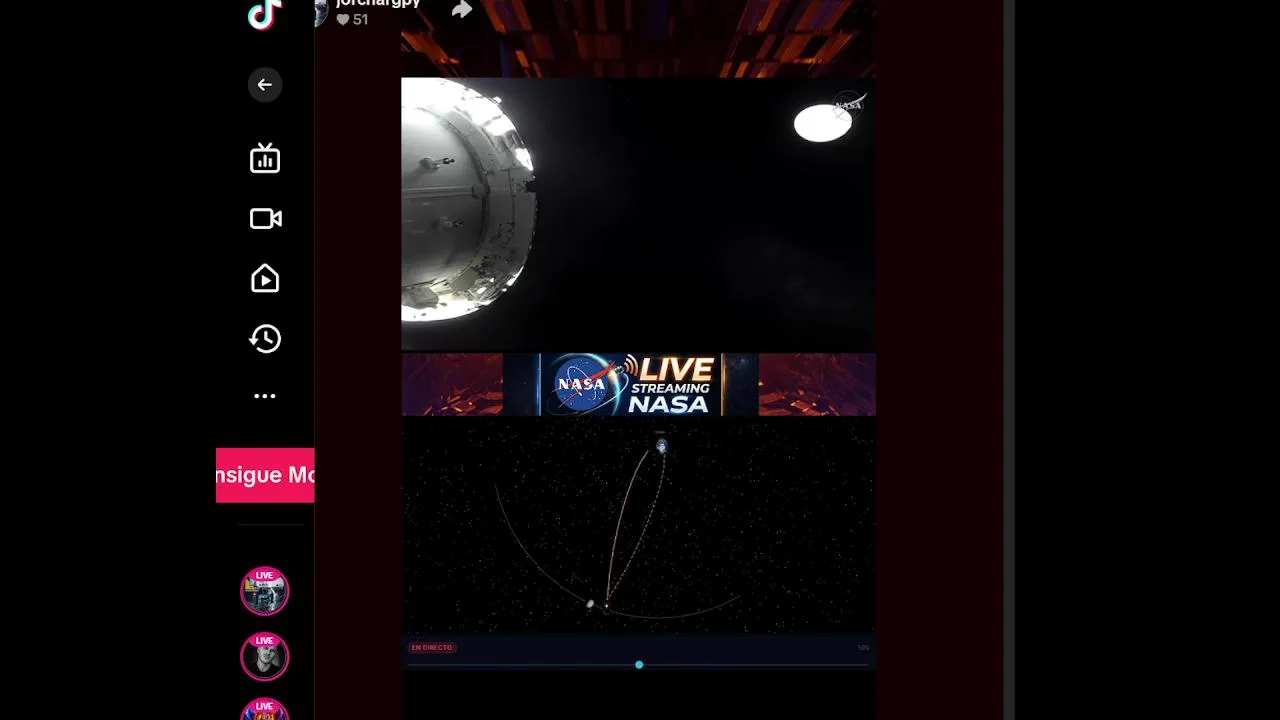Open the three-dots more menu
This screenshot has width=1280, height=720.
click(x=265, y=396)
